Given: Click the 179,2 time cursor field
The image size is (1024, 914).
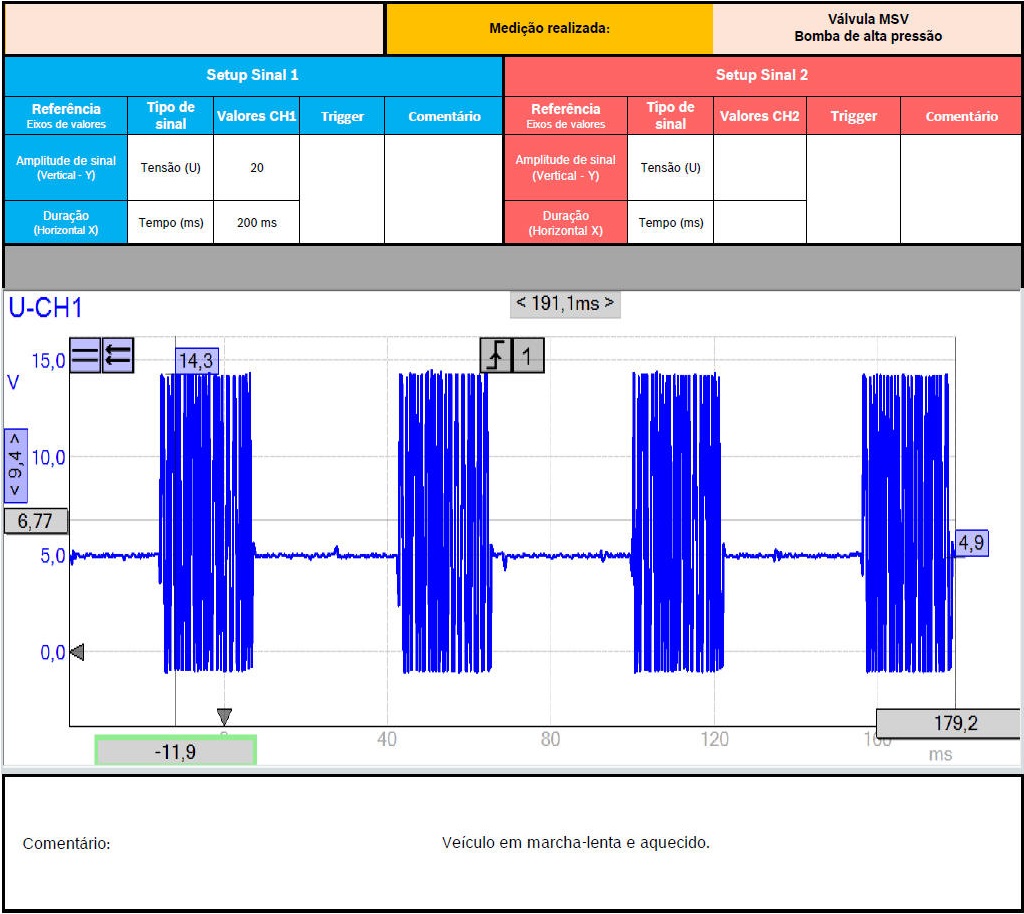Looking at the screenshot, I should point(933,723).
